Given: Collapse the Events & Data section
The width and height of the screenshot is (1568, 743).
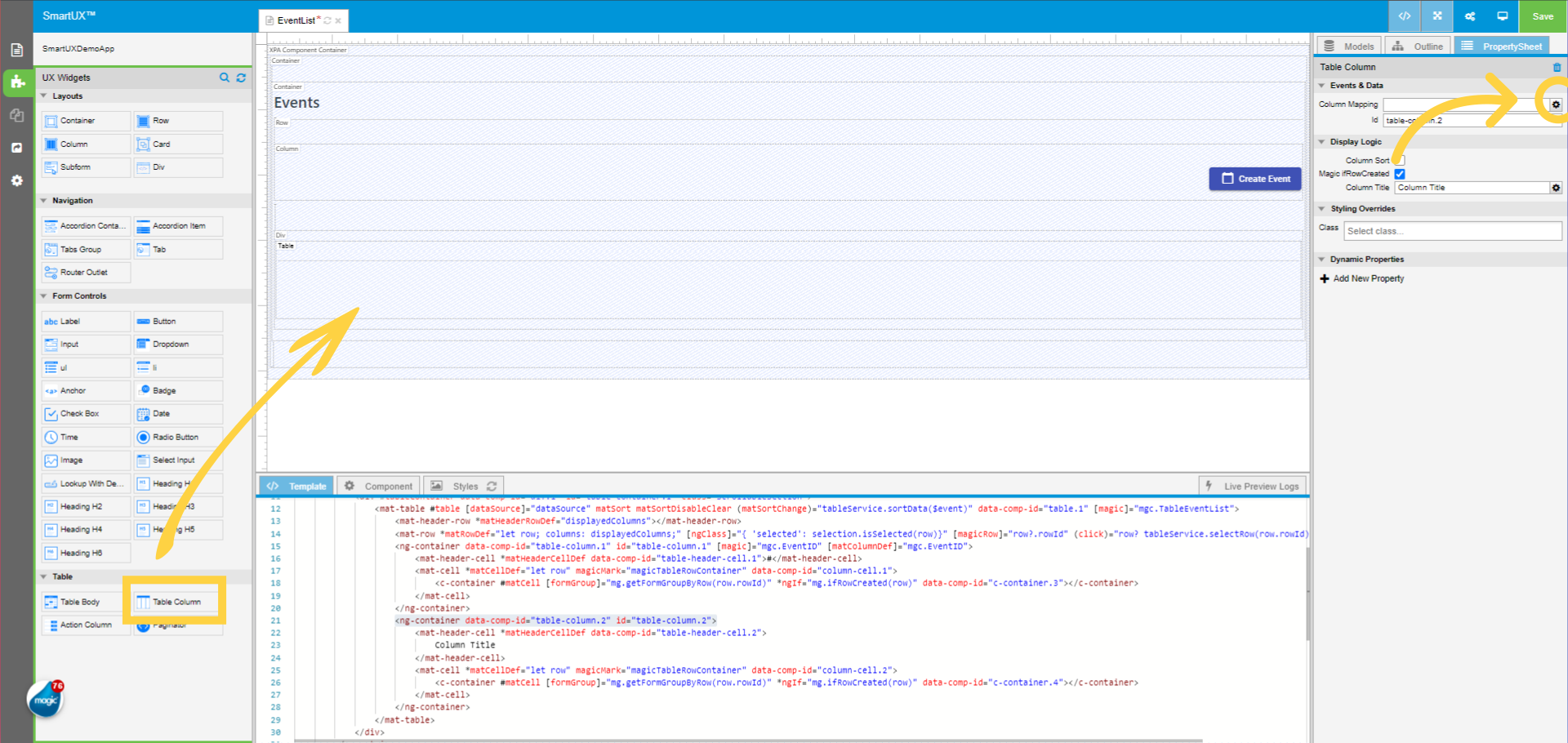Looking at the screenshot, I should tap(1323, 85).
